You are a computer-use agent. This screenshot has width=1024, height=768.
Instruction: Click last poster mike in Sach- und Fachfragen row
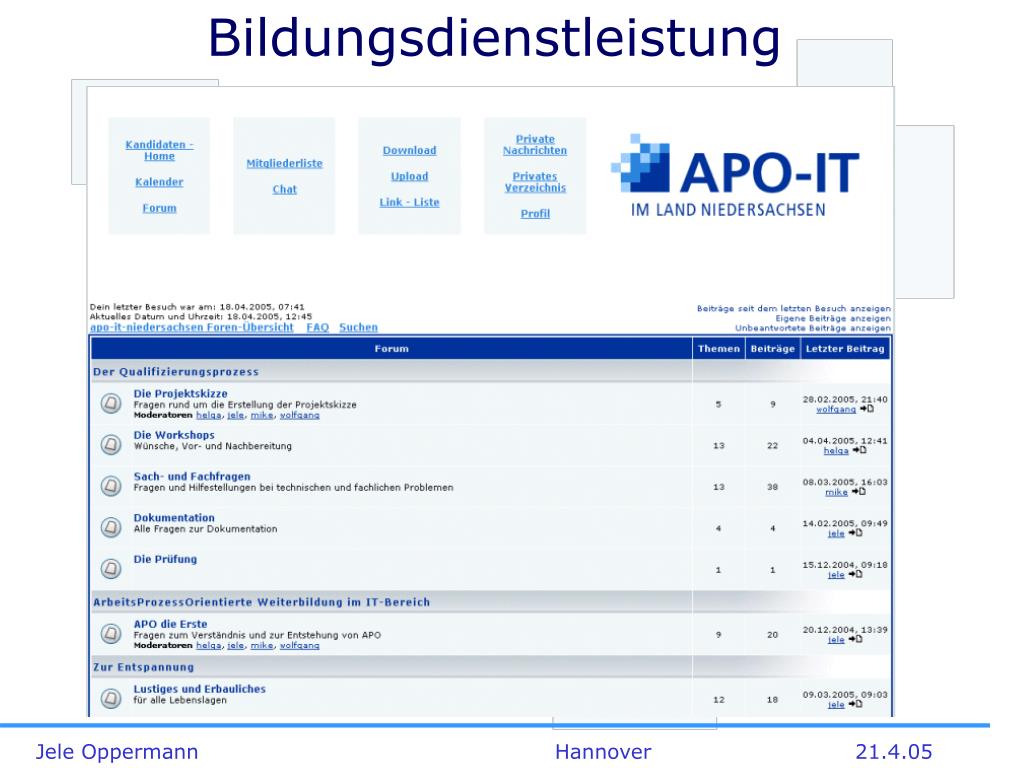(836, 492)
